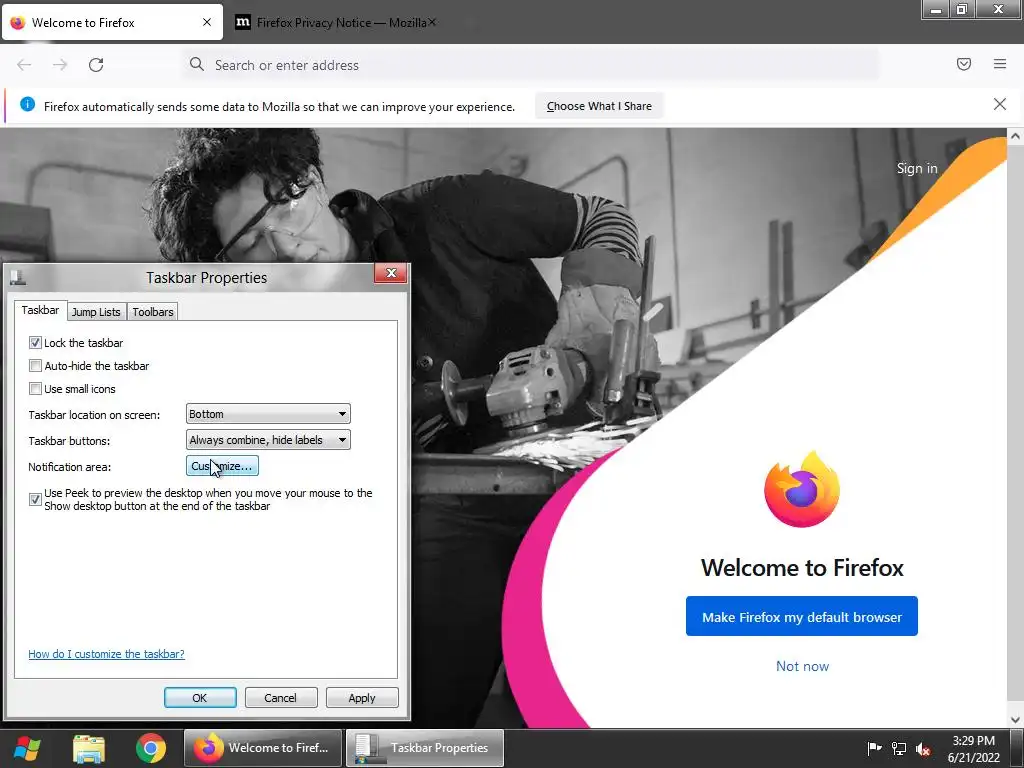Click OK in Taskbar Properties
This screenshot has height=768, width=1024.
[x=200, y=697]
